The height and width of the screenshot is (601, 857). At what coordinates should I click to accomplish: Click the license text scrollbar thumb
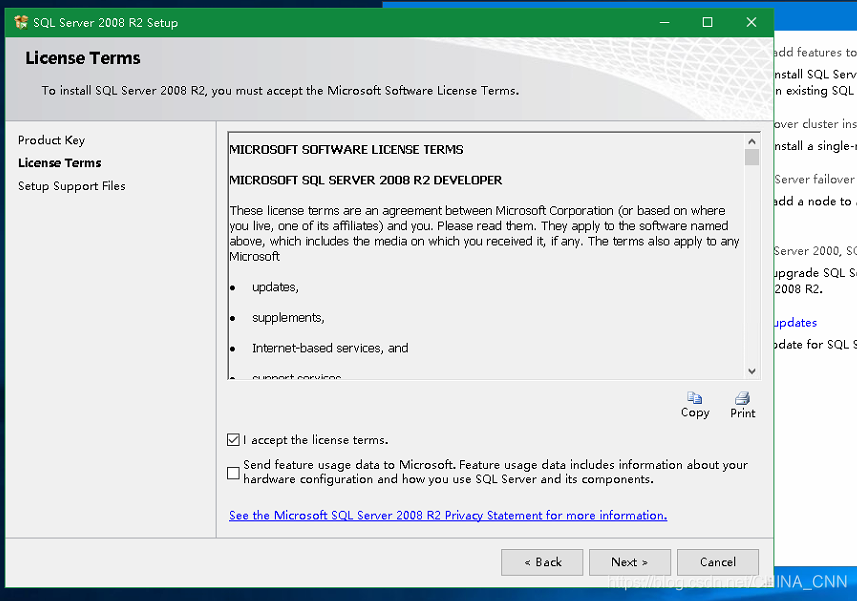point(752,157)
